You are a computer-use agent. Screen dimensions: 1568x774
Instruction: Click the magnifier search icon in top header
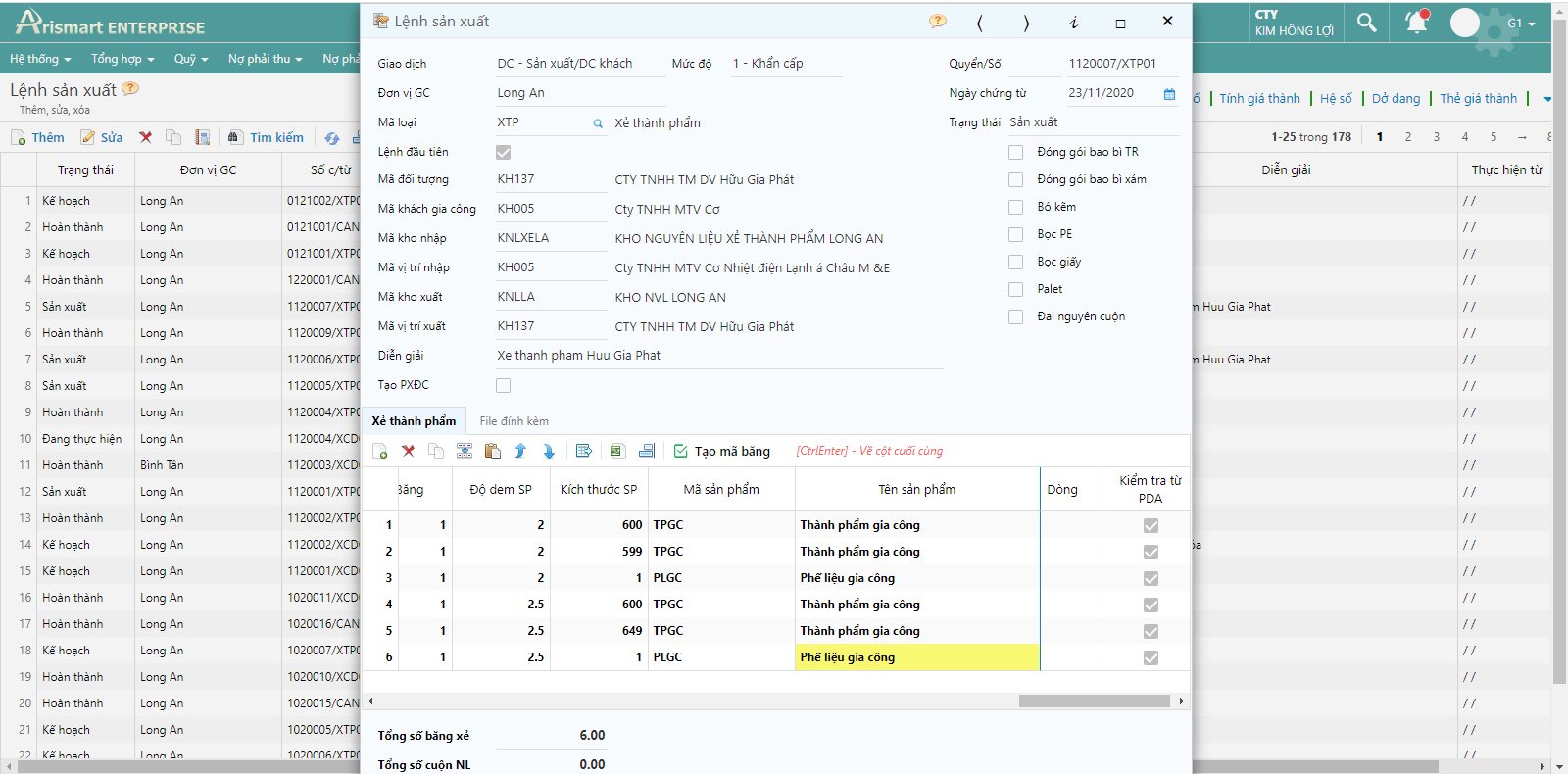click(1366, 23)
